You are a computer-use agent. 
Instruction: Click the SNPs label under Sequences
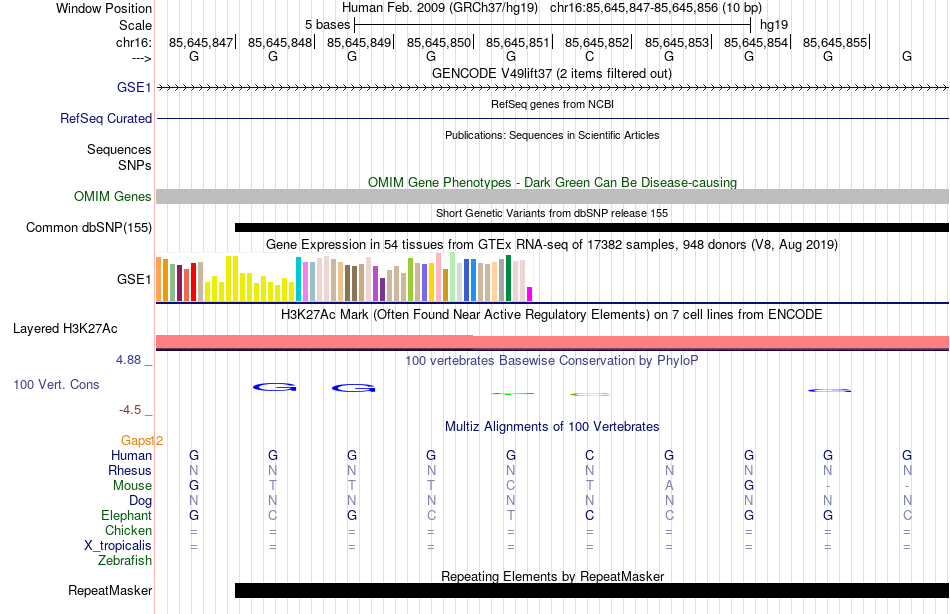[x=135, y=165]
